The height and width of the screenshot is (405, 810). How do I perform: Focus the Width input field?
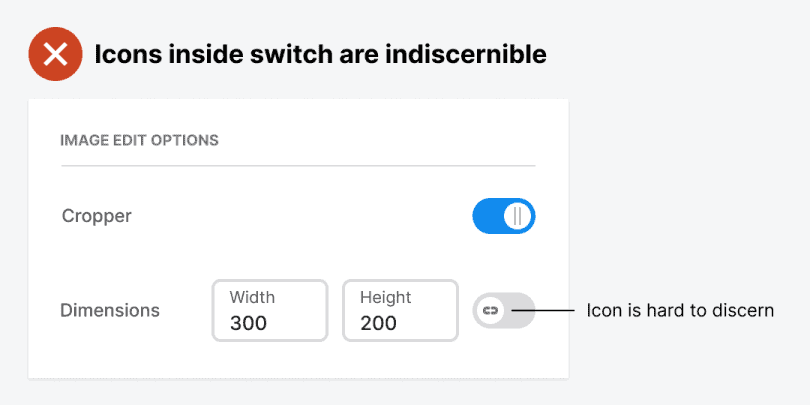click(270, 311)
